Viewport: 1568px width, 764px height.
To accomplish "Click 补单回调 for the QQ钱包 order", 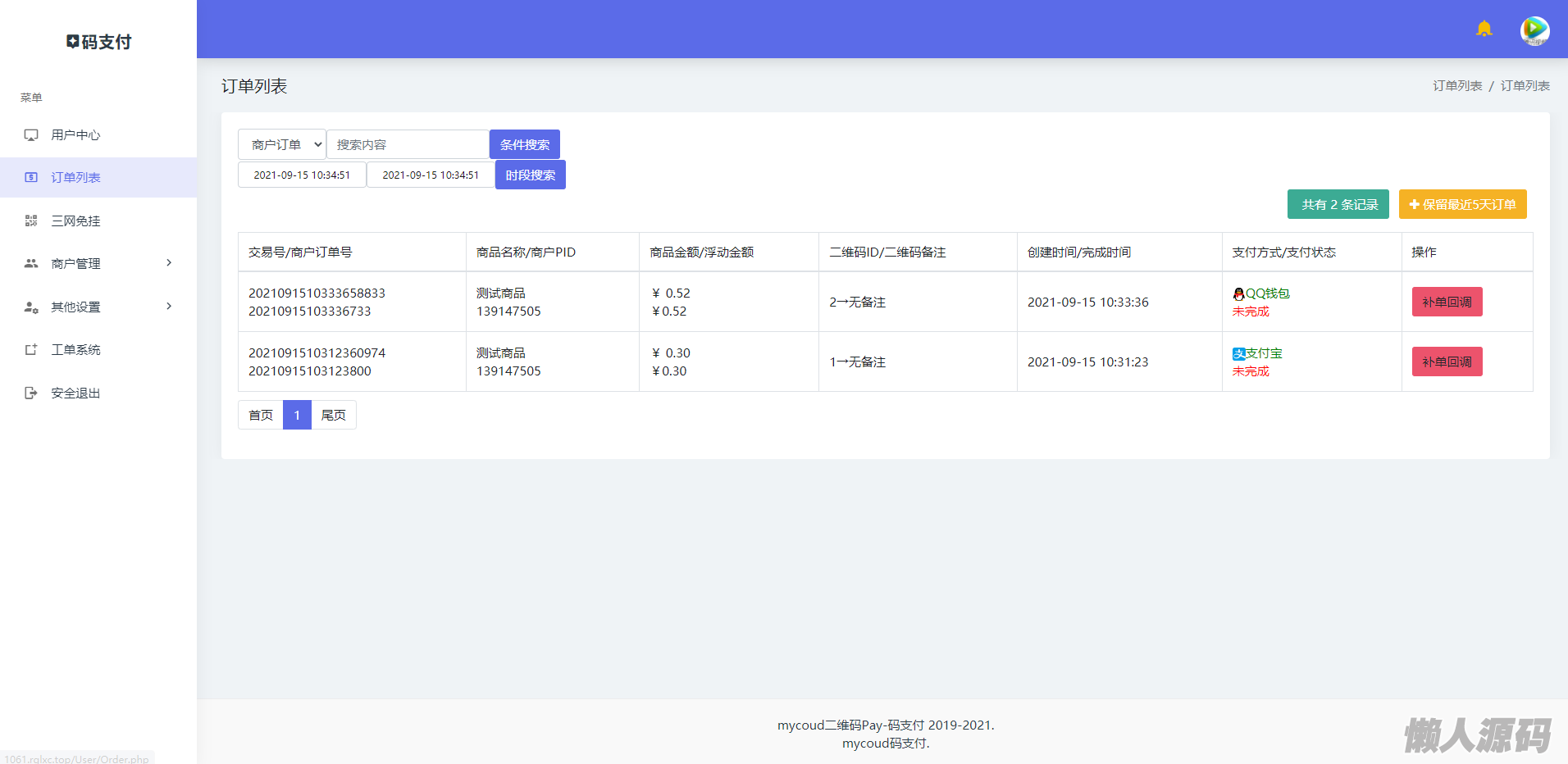I will [x=1447, y=302].
